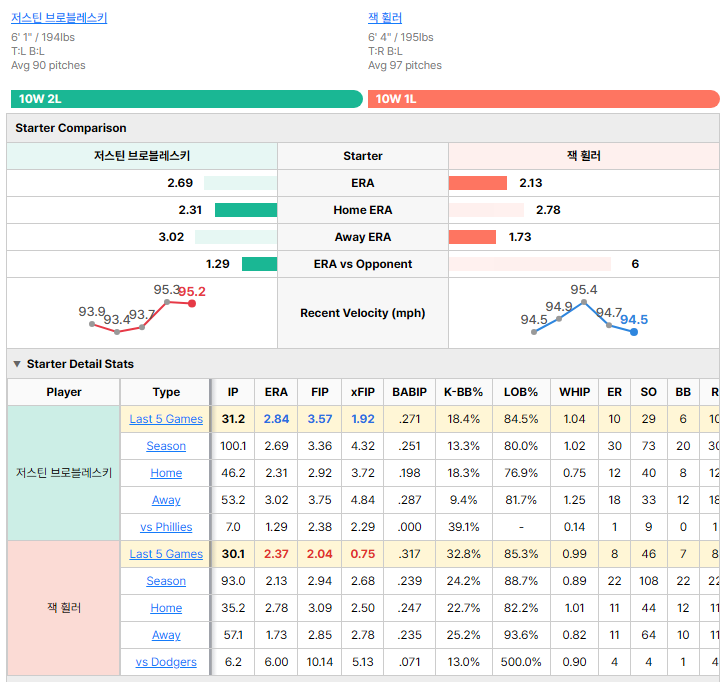Click the blue 94.5 velocity point
726x682 pixels.
[x=634, y=332]
